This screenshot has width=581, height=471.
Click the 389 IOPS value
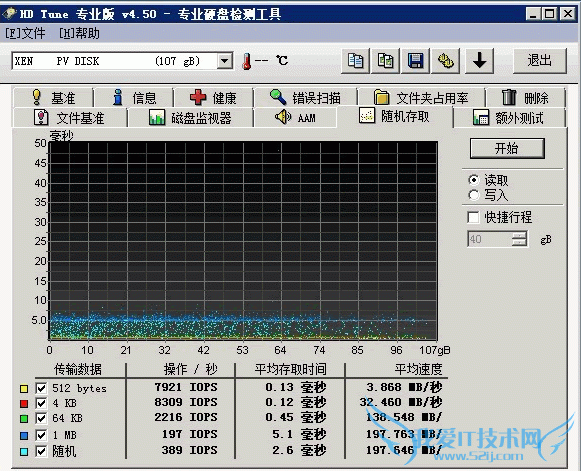tap(190, 450)
